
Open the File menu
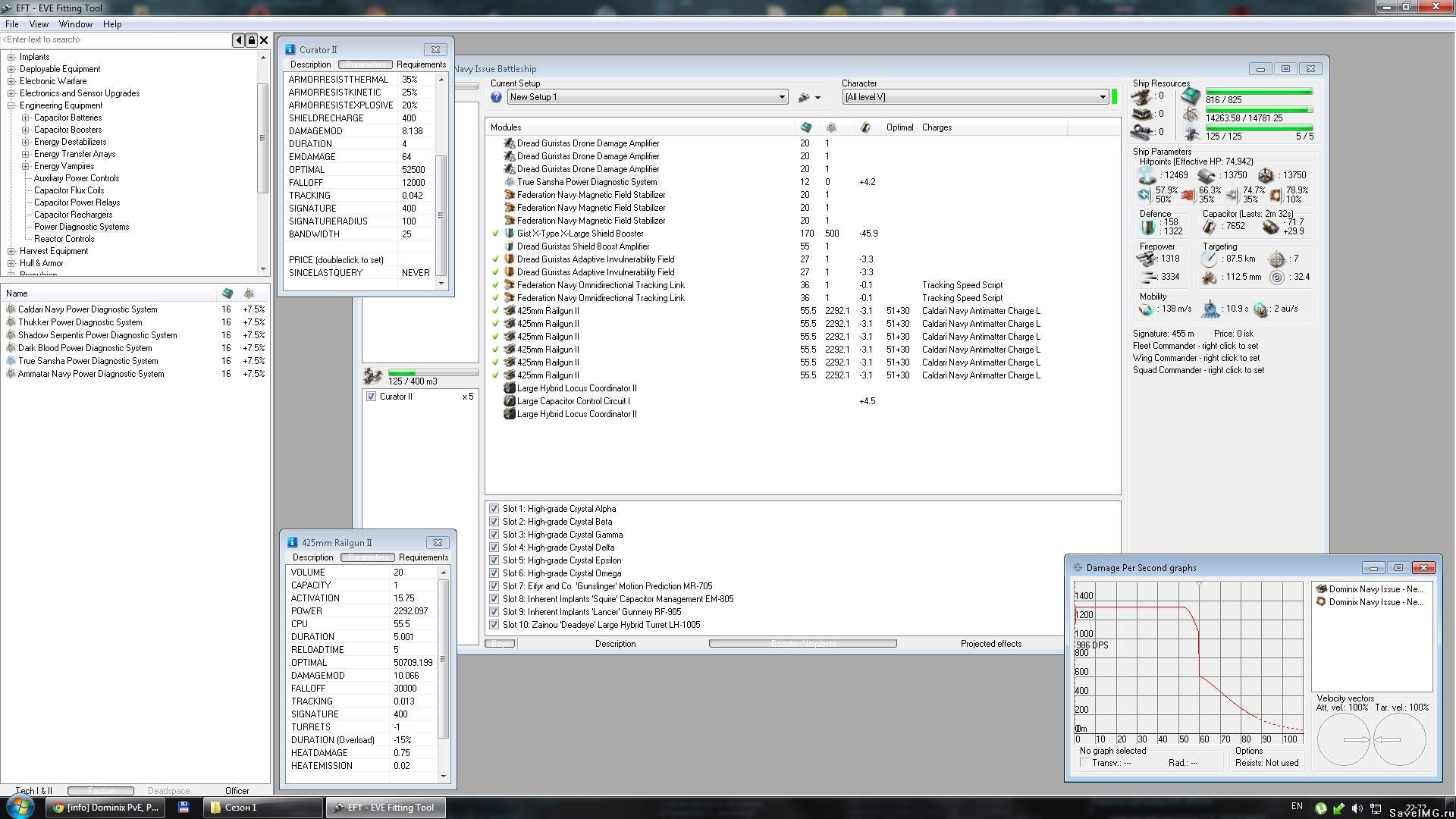12,24
